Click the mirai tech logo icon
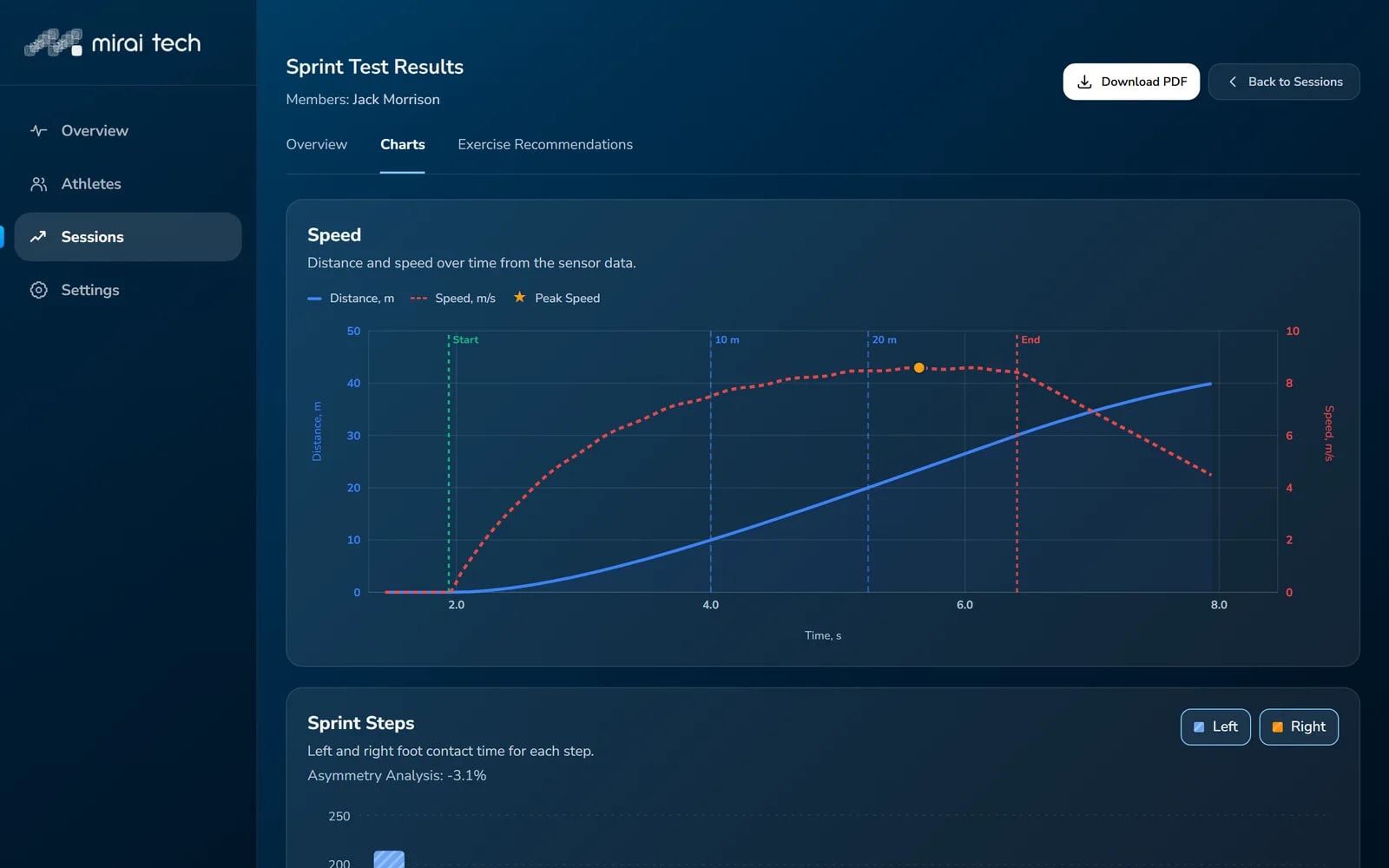 click(x=53, y=43)
